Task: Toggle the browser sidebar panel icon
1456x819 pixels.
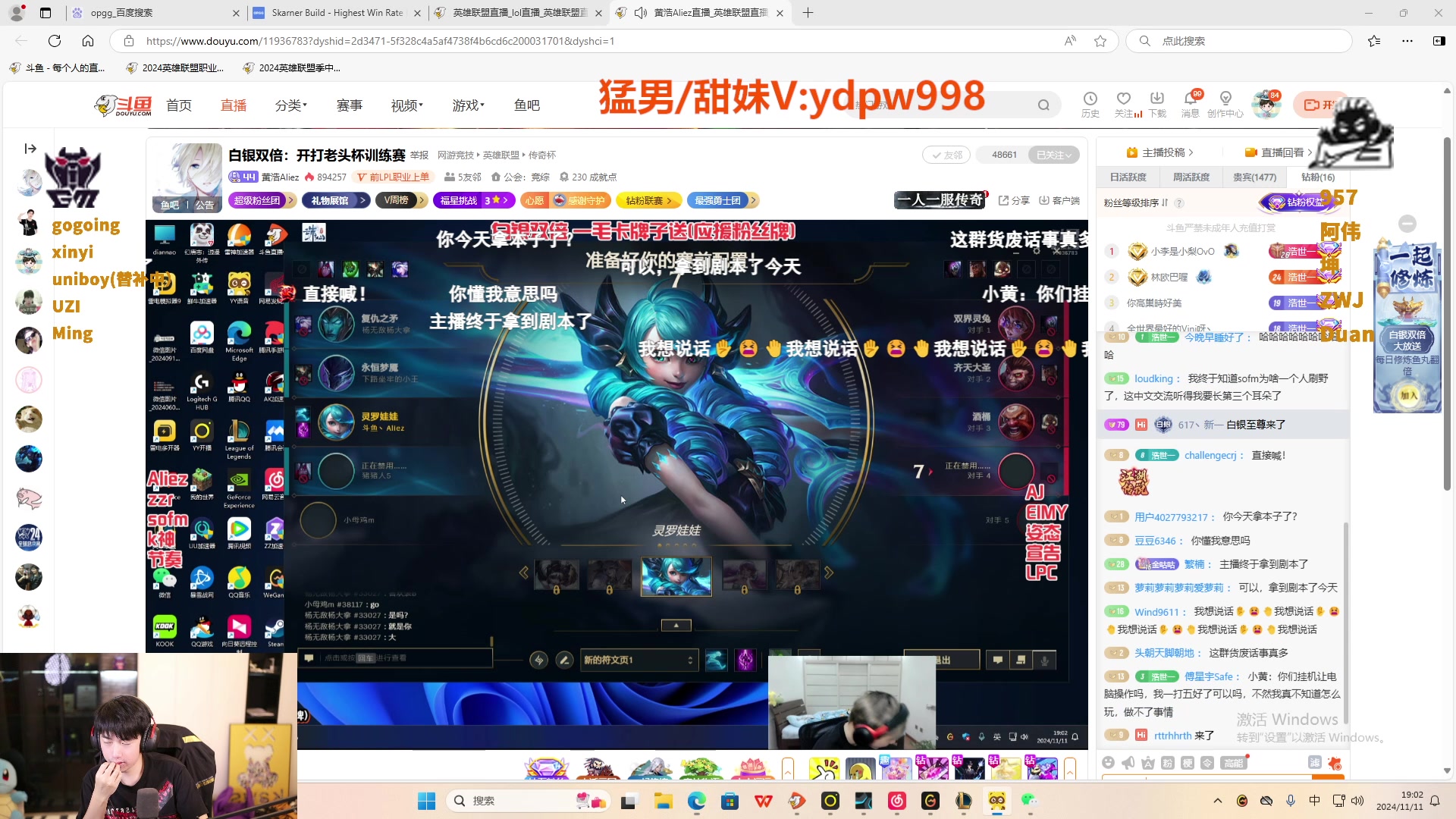Action: [x=1439, y=41]
